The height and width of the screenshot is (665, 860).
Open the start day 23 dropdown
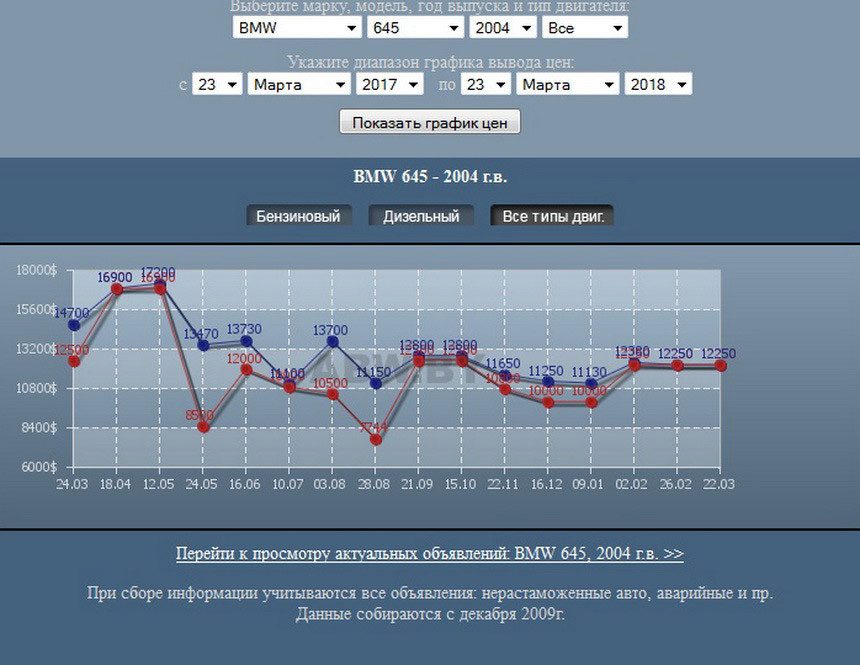pyautogui.click(x=217, y=84)
